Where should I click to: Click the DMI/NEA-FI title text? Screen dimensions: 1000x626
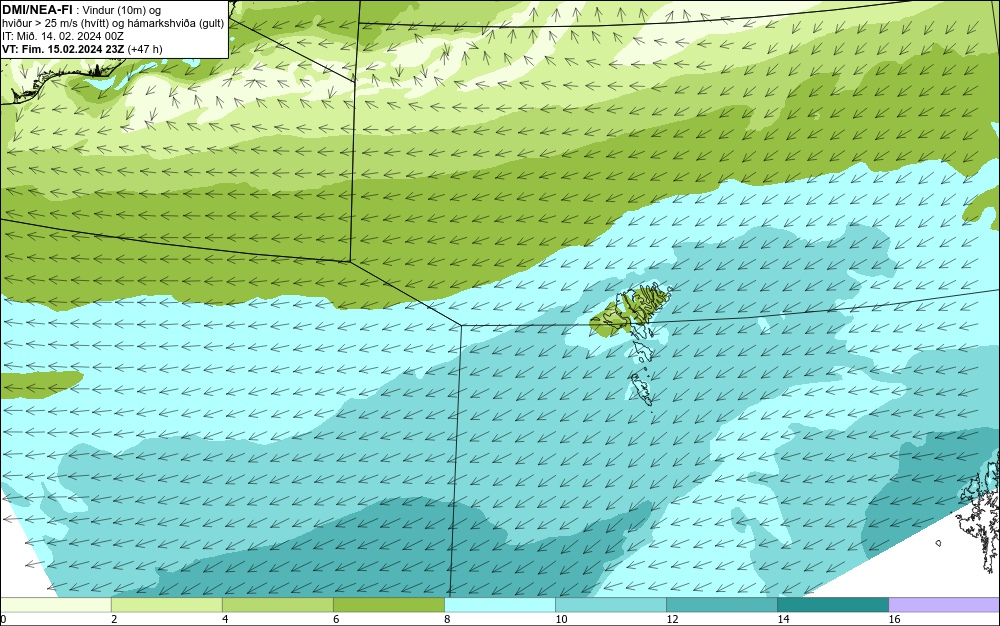coord(37,9)
